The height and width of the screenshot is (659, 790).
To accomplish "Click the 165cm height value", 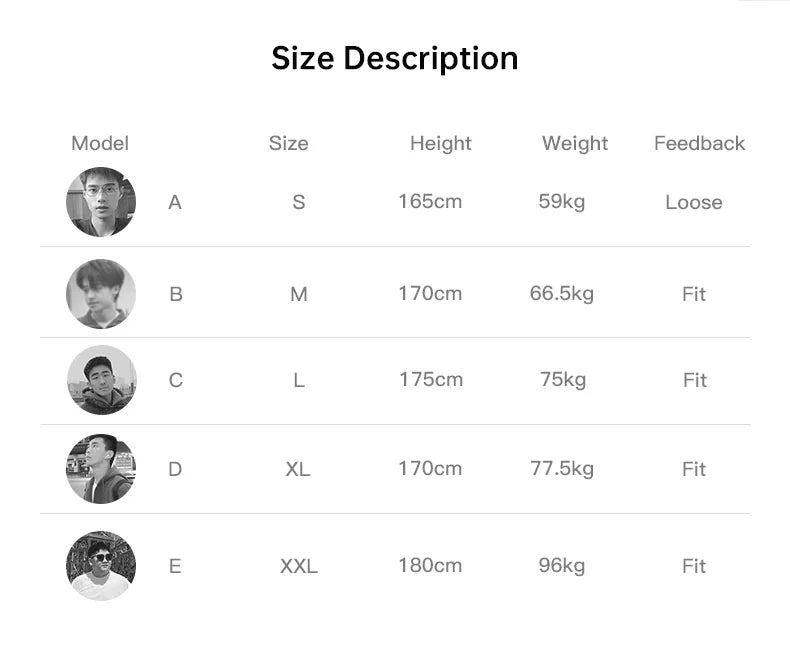I will tap(430, 201).
